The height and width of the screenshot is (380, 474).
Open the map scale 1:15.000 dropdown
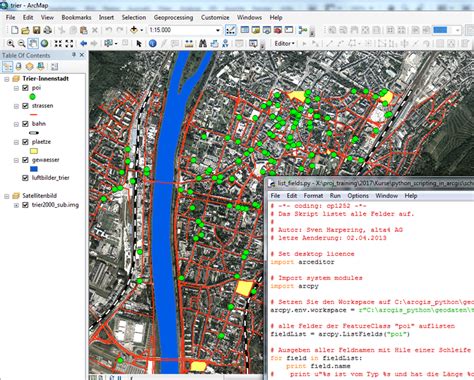[x=218, y=30]
